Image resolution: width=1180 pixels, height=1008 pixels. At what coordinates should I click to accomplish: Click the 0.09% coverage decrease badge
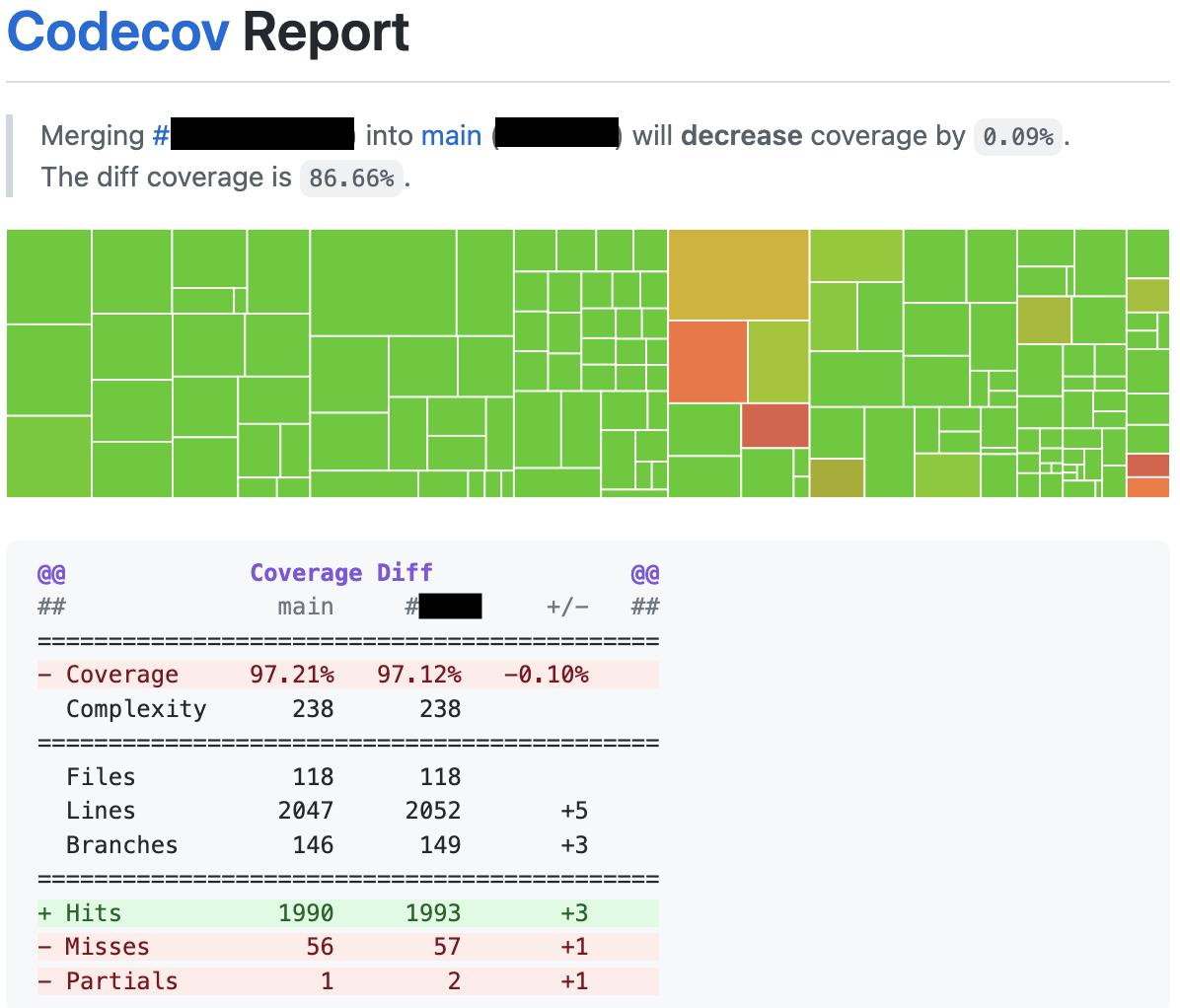click(x=1017, y=137)
